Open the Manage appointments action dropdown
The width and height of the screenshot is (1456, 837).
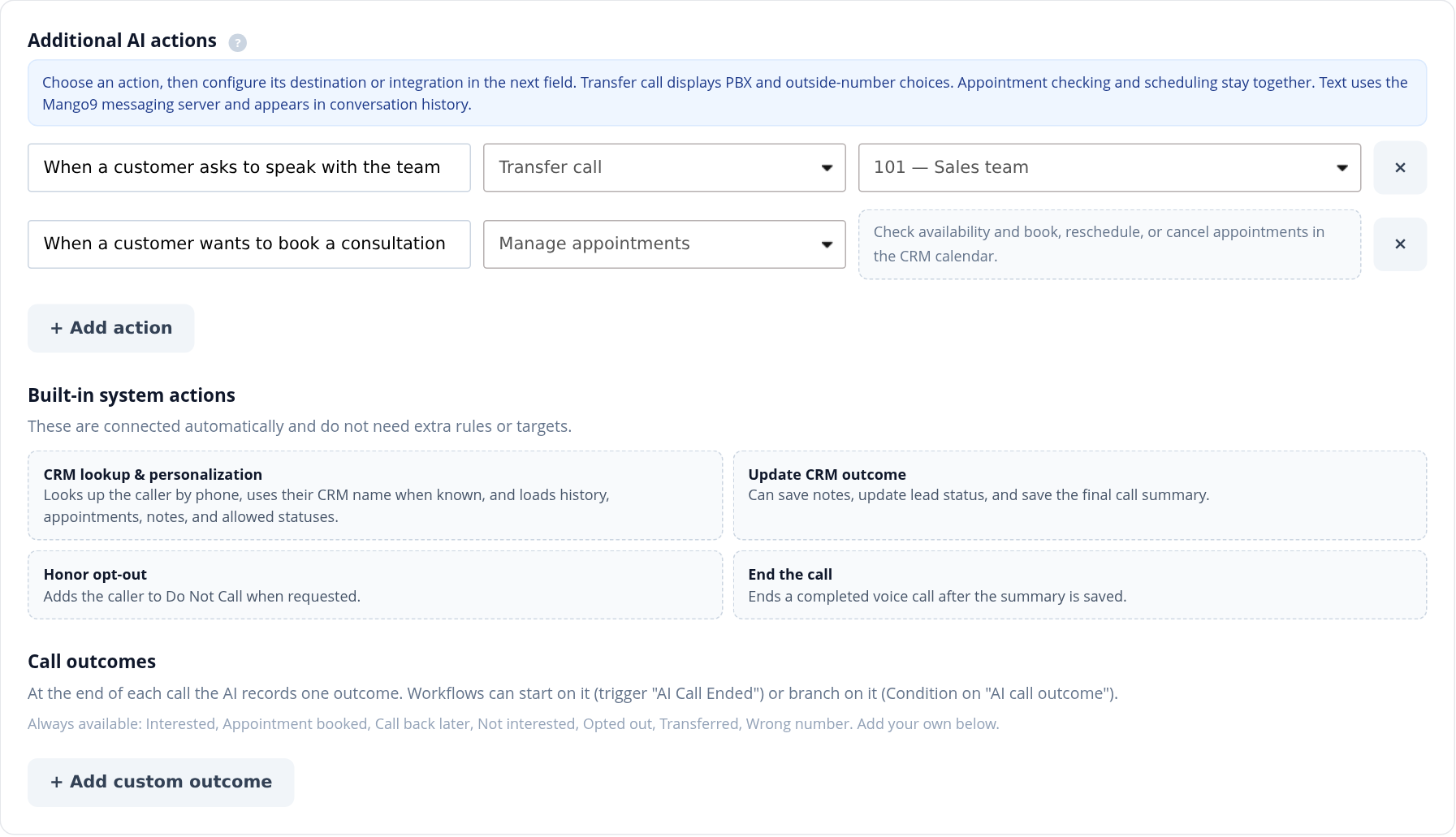point(664,244)
